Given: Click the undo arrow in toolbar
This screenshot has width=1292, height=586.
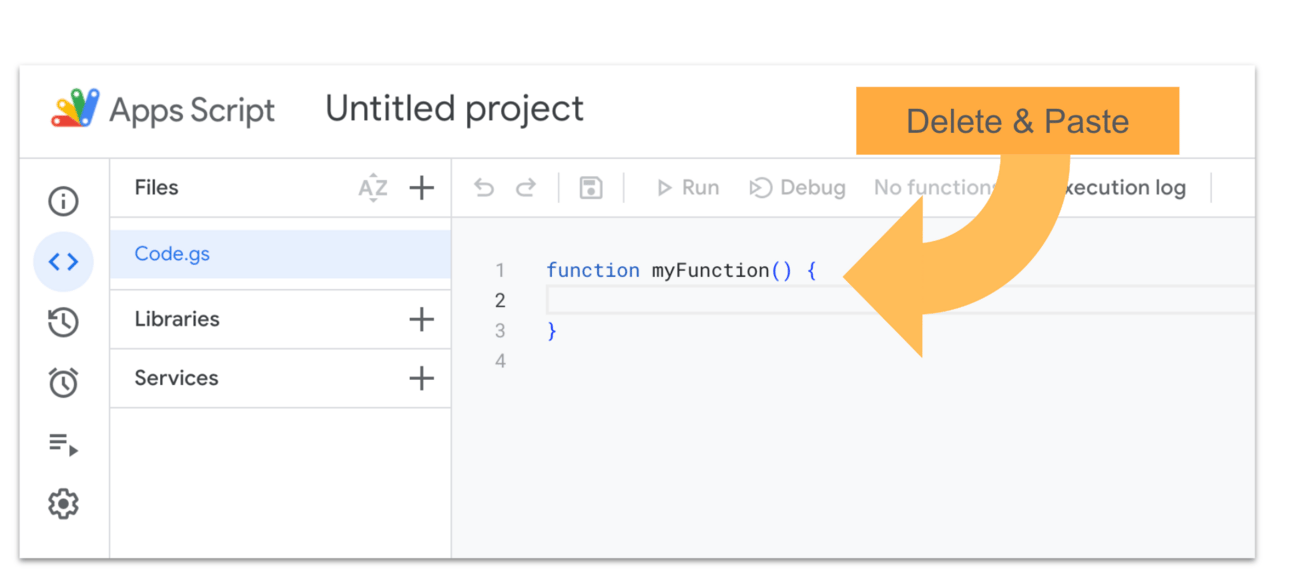Looking at the screenshot, I should 484,188.
